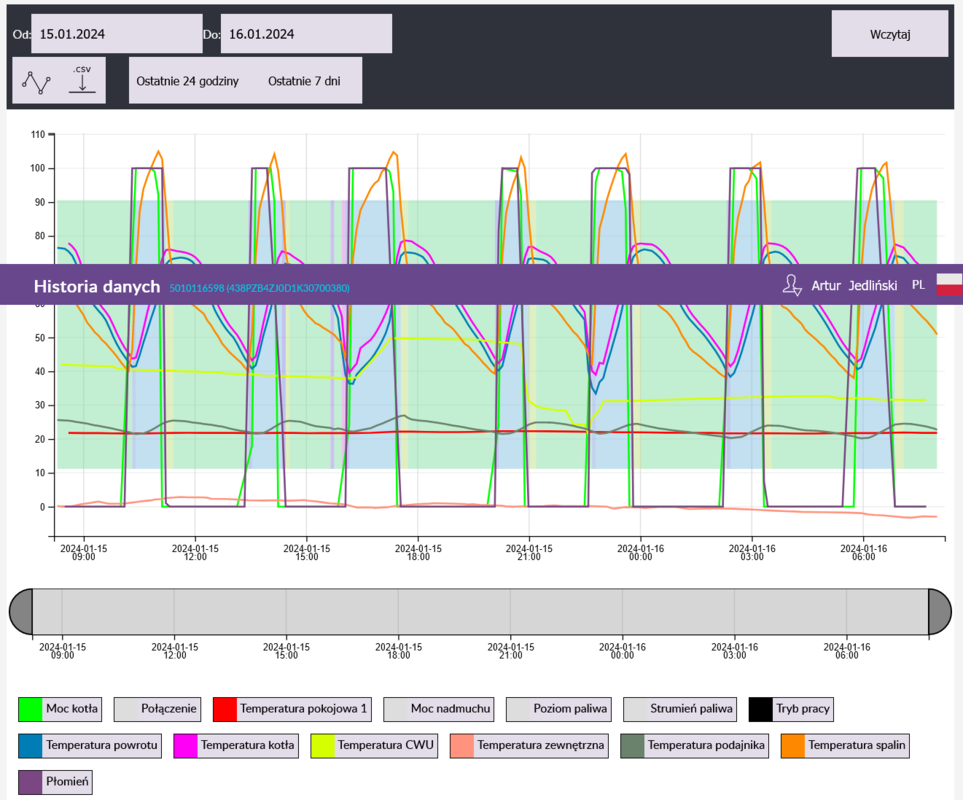The width and height of the screenshot is (963, 800).
Task: Toggle Temperatura pokojowa 1 series
Action: point(291,710)
